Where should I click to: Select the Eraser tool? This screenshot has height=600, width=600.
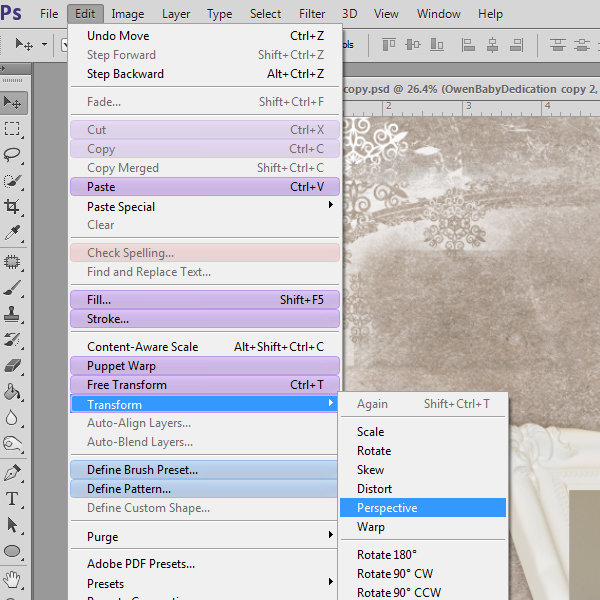click(x=12, y=366)
